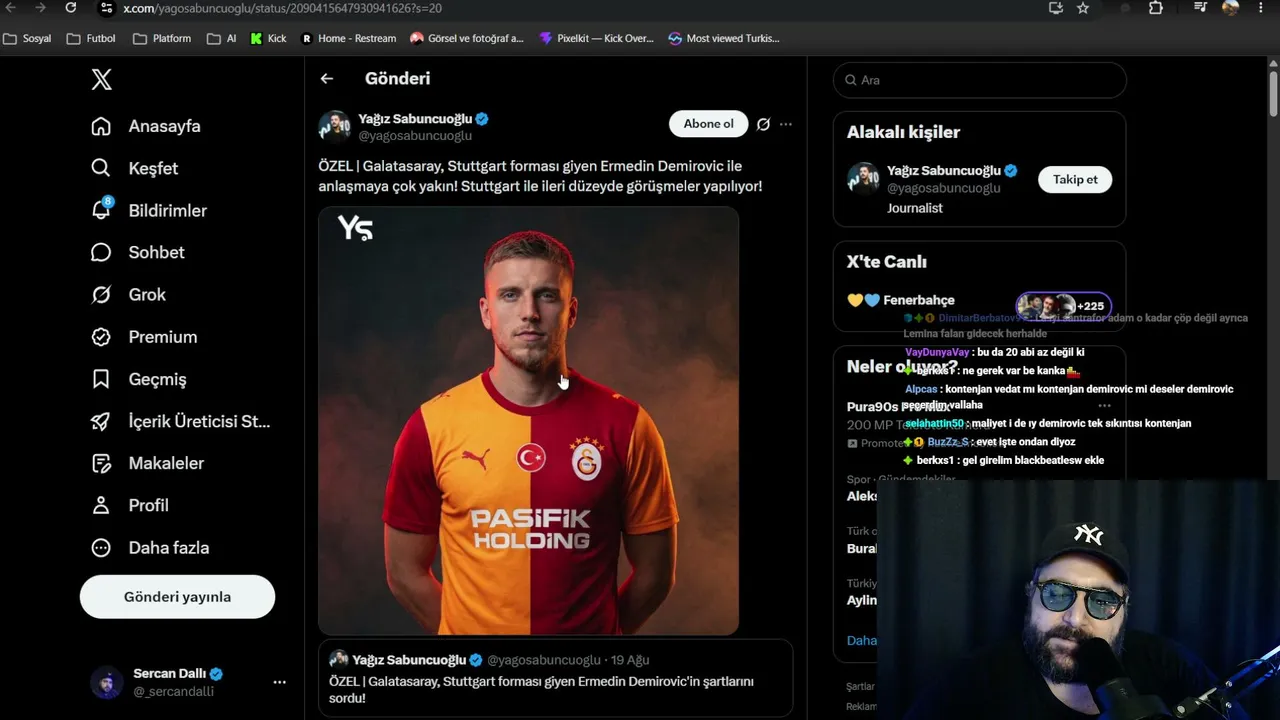1280x720 pixels.
Task: Click the back arrow beside Gönderi
Action: point(327,78)
